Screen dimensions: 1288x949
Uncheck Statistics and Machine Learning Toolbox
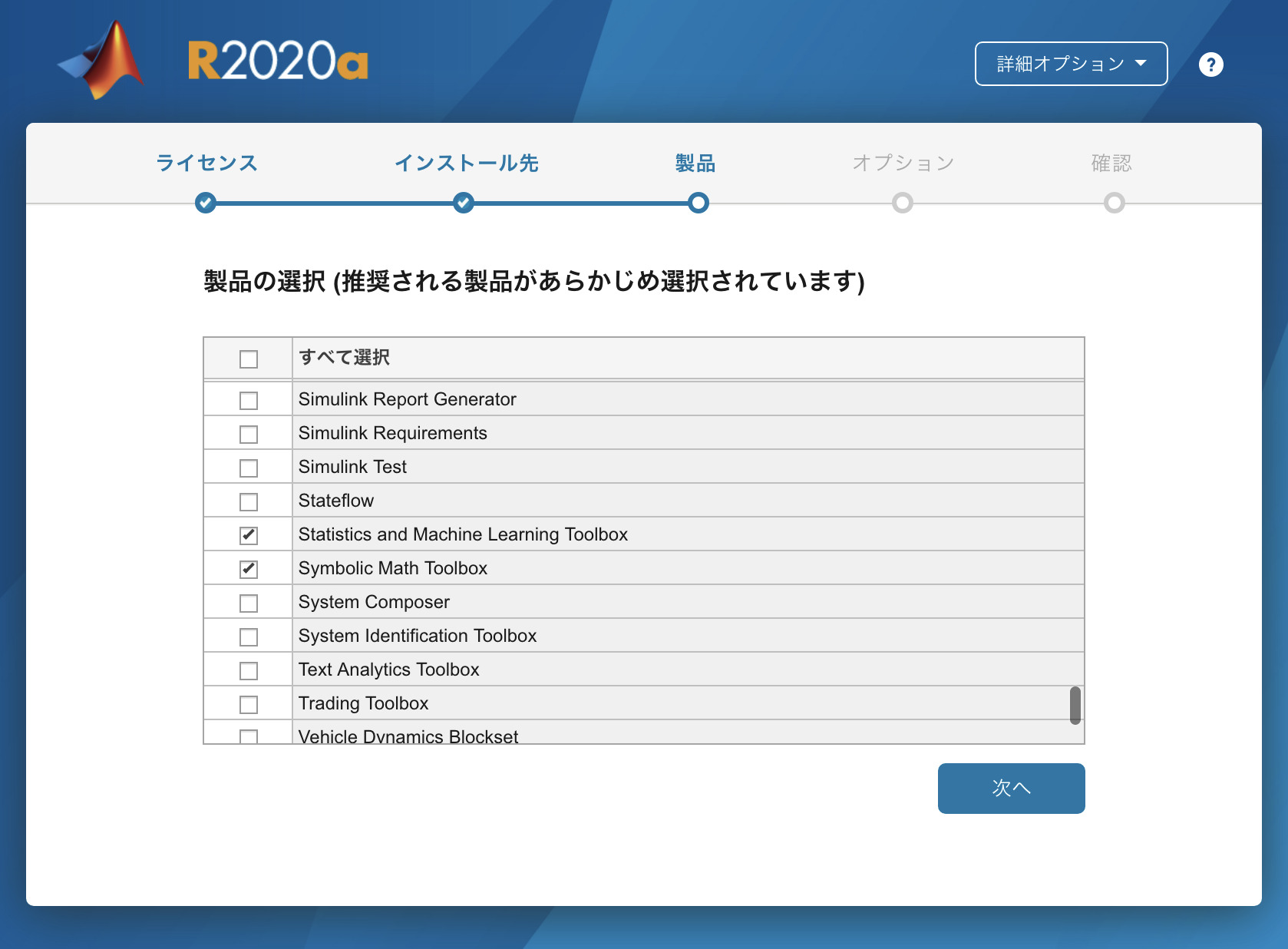(249, 535)
